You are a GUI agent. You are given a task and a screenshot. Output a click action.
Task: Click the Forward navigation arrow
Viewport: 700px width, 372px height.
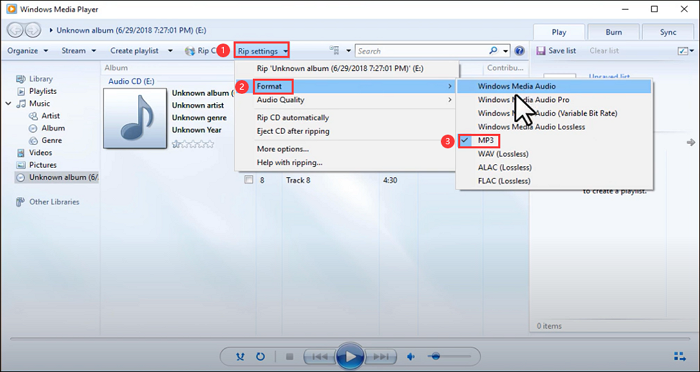tap(33, 30)
